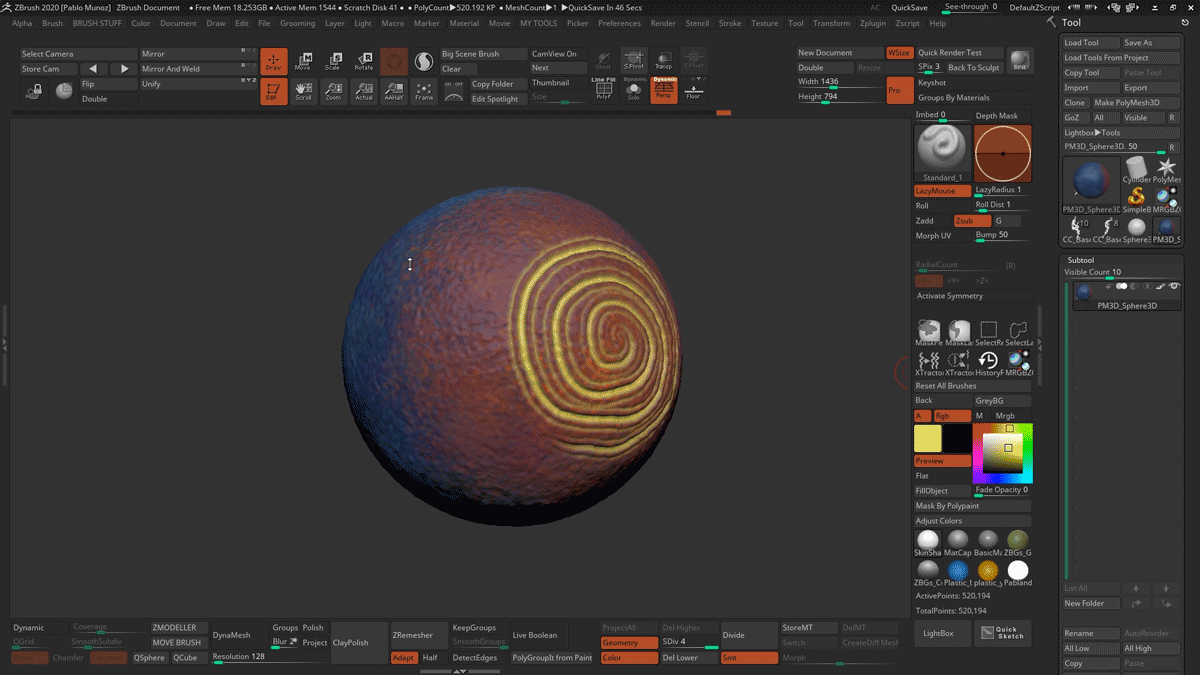
Task: Toggle Transp transparency mode
Action: point(663,61)
